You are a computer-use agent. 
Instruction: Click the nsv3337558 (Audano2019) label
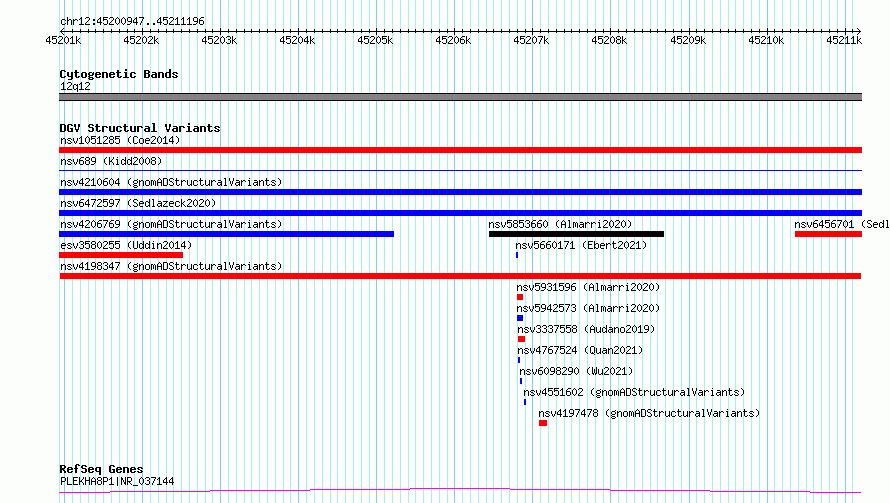click(586, 329)
